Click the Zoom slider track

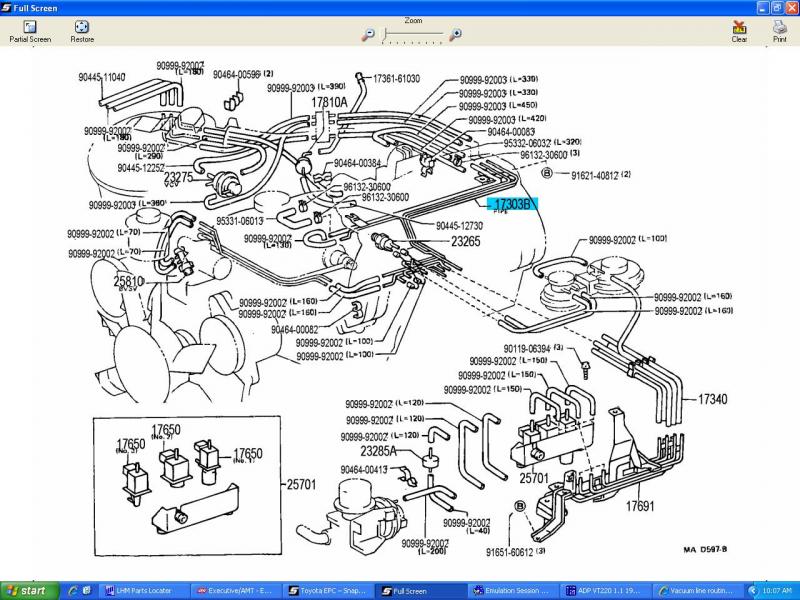click(x=412, y=35)
